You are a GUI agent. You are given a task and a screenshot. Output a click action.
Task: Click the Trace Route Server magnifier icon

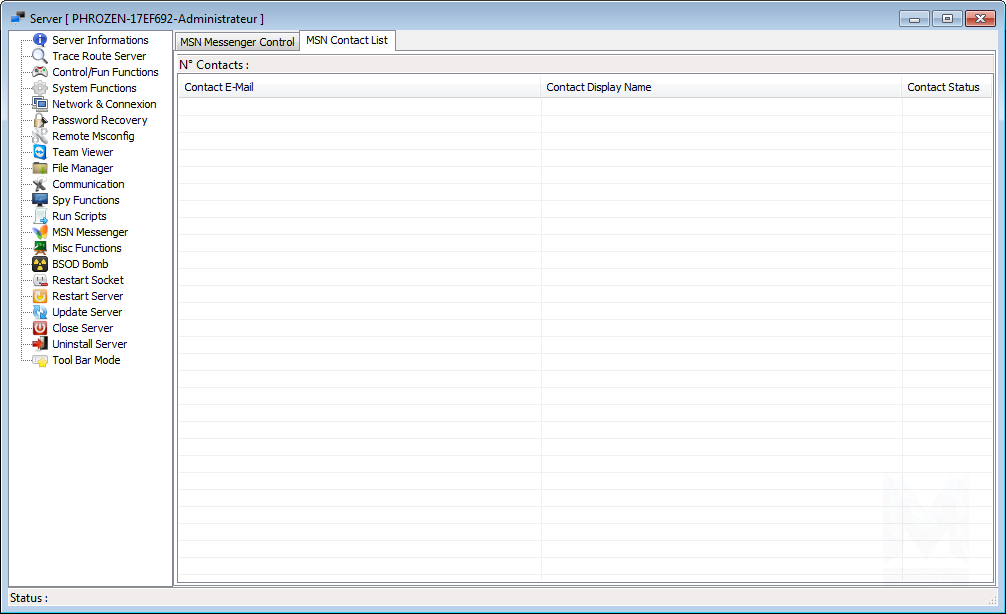pyautogui.click(x=40, y=56)
